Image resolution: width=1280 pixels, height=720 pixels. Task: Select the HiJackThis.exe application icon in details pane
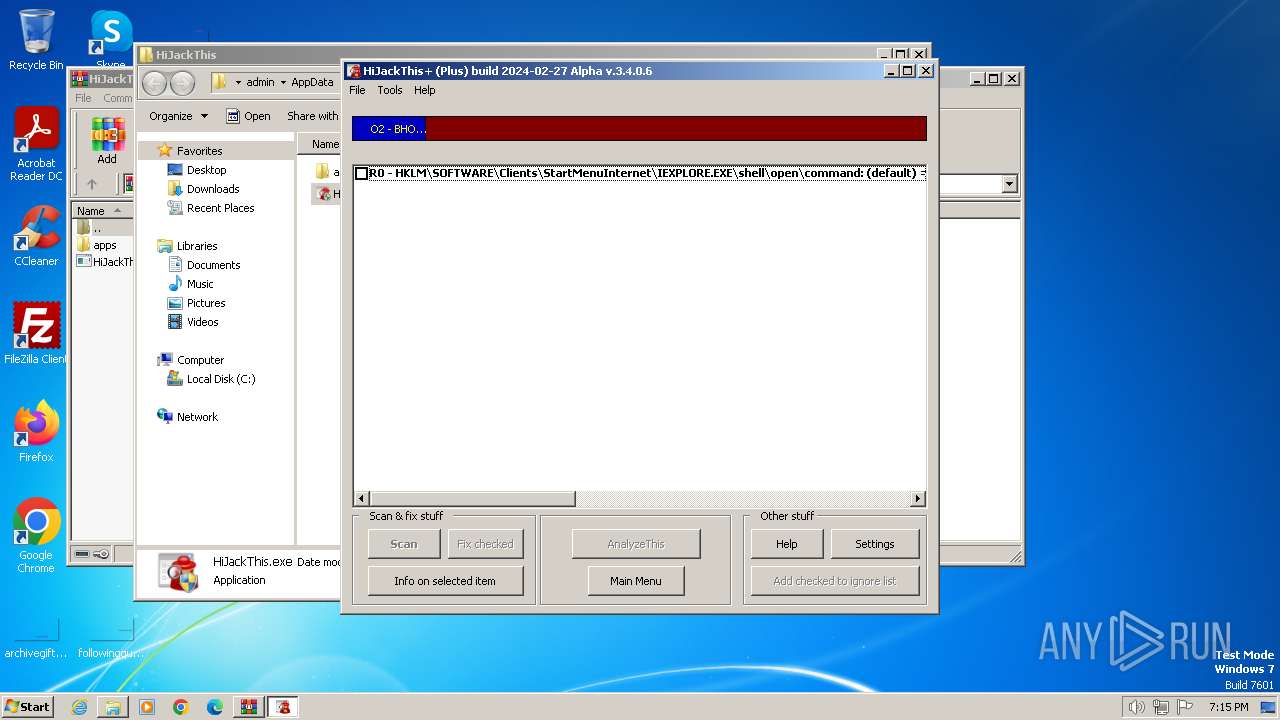coord(180,571)
